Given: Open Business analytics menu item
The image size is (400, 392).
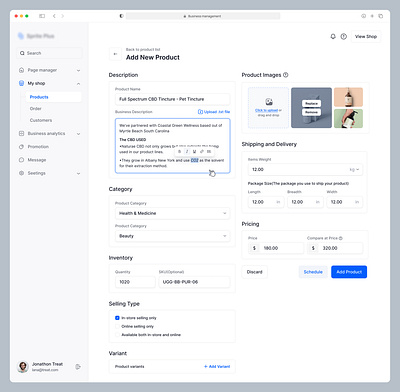Looking at the screenshot, I should [46, 133].
